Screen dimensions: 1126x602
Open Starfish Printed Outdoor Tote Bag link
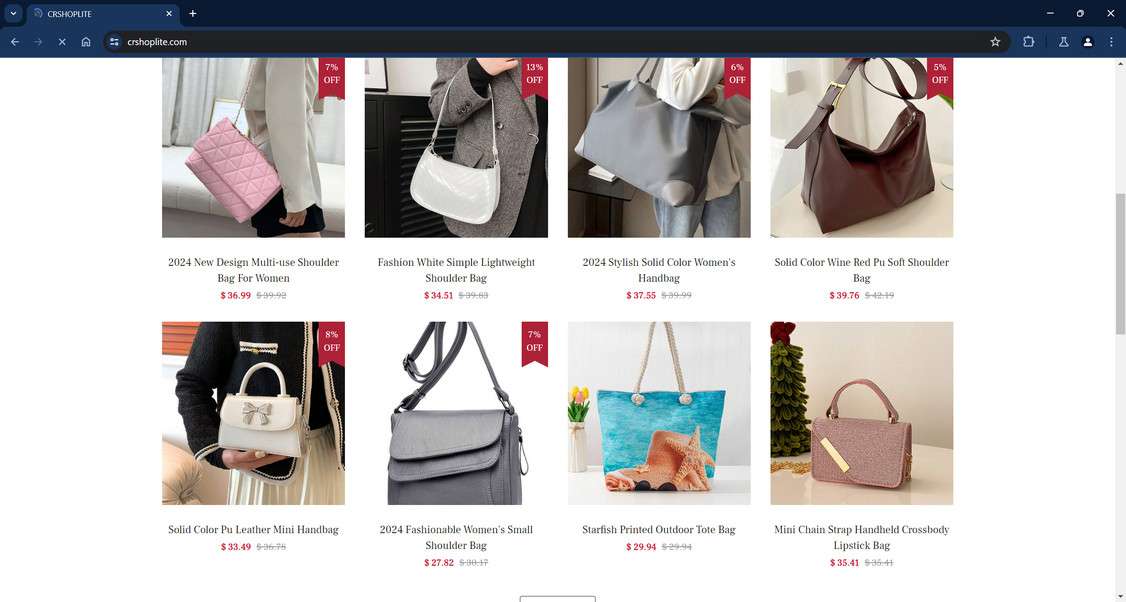coord(659,529)
